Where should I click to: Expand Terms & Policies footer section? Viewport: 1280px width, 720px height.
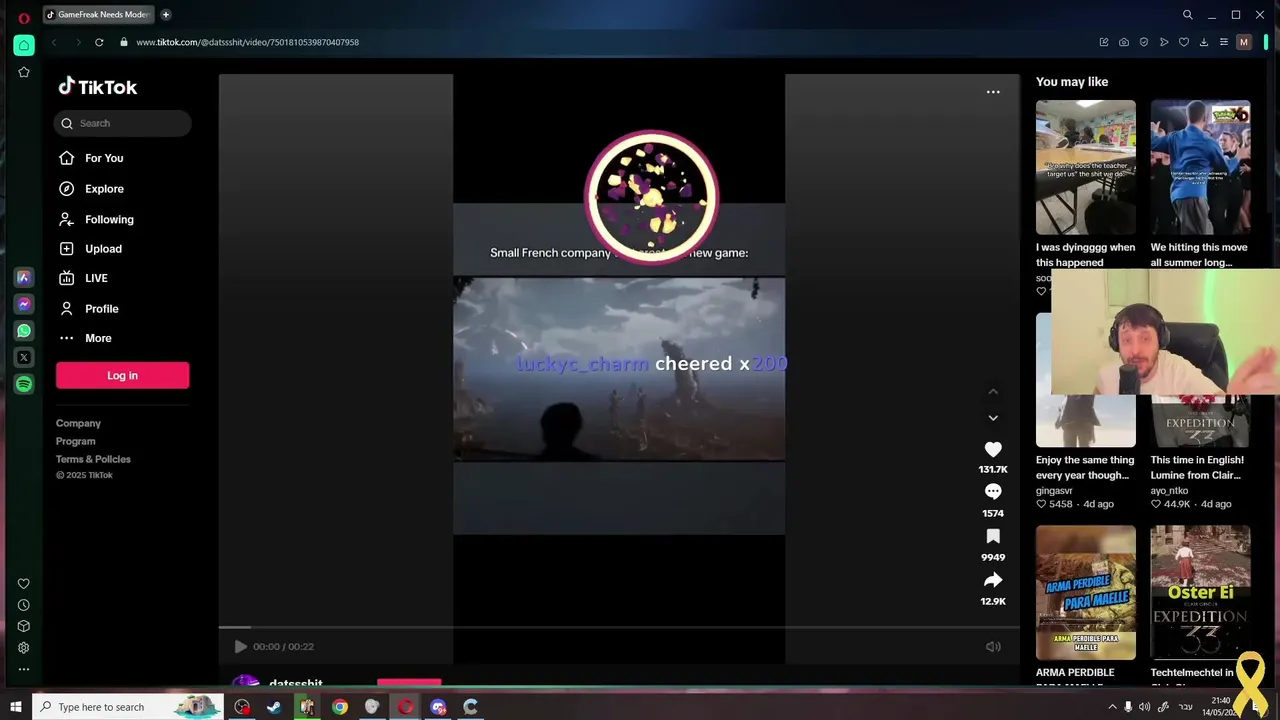93,459
